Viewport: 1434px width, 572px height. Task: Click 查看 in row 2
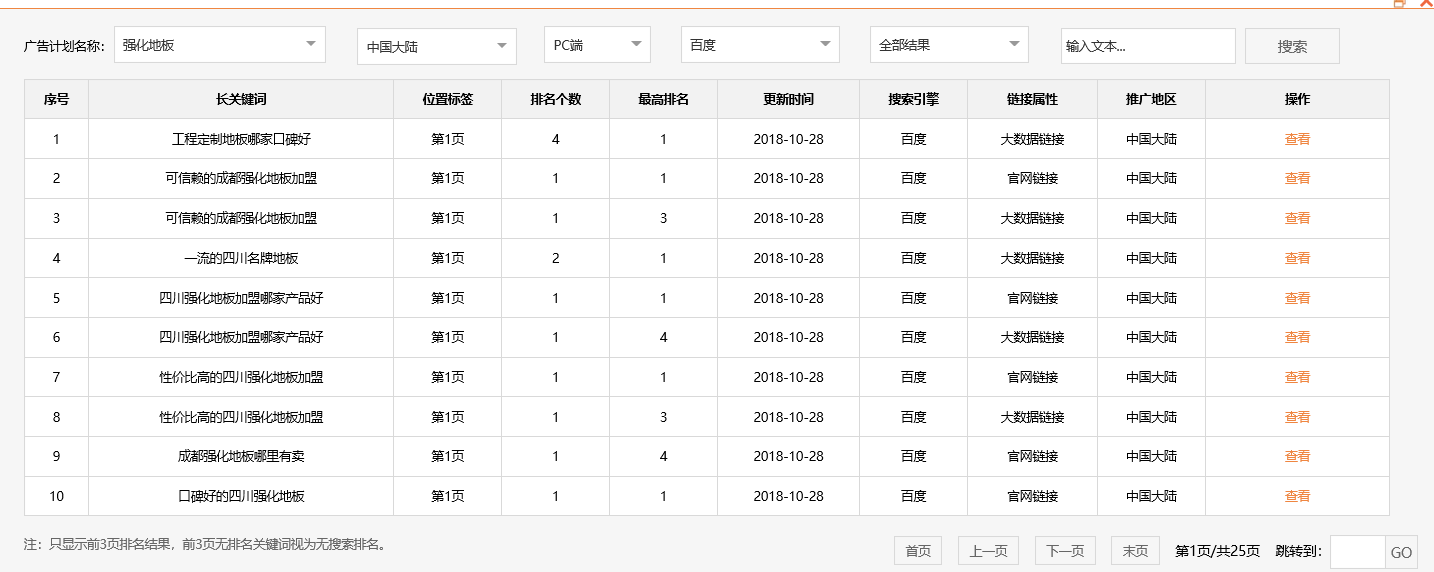(x=1297, y=178)
